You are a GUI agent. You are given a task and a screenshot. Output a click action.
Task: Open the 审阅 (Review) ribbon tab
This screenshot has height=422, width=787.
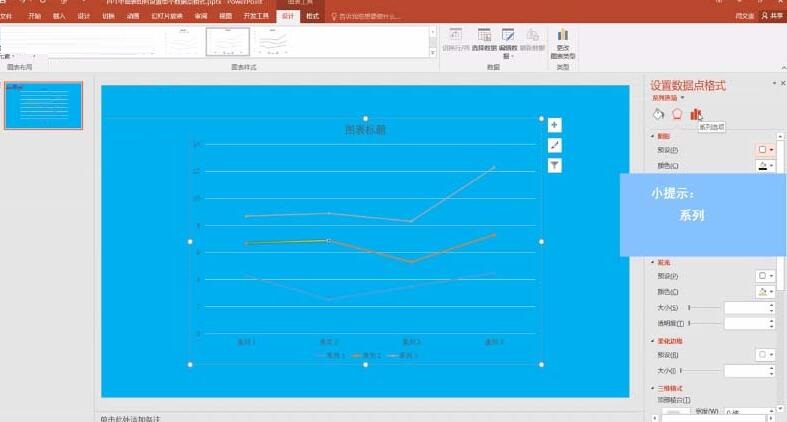coord(201,16)
